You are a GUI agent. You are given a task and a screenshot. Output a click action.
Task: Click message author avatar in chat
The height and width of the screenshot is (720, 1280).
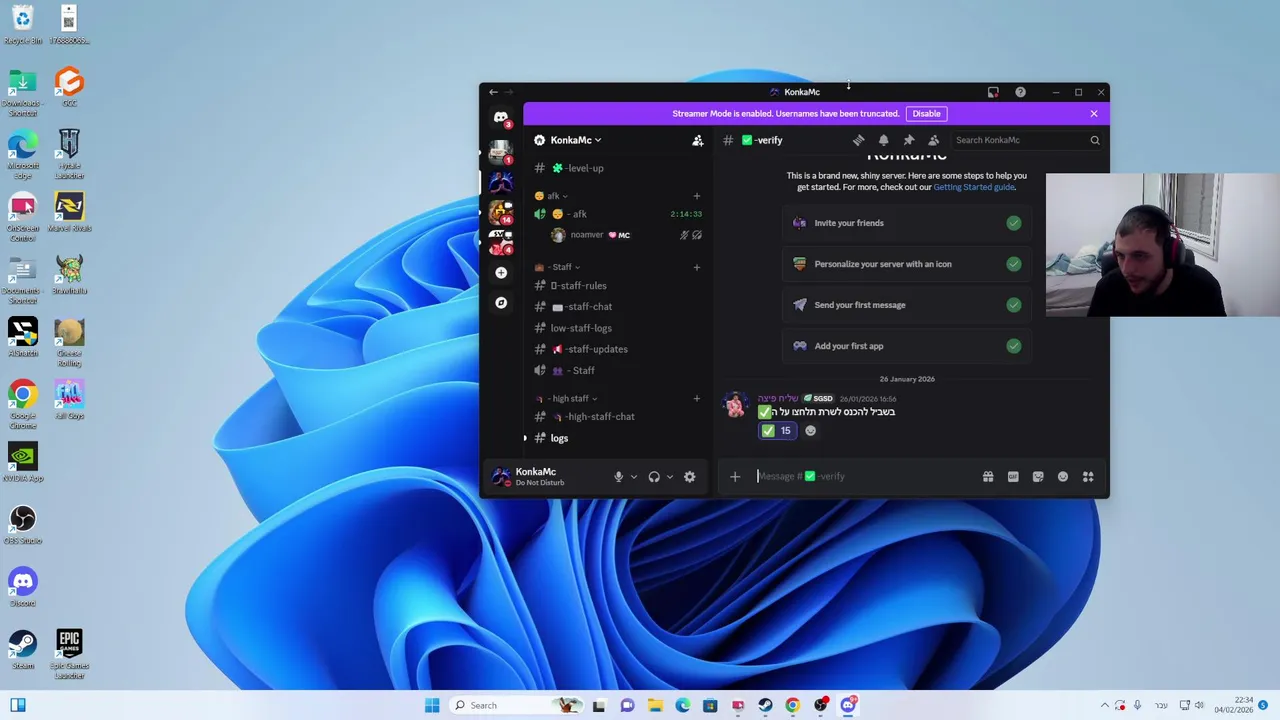pyautogui.click(x=736, y=405)
